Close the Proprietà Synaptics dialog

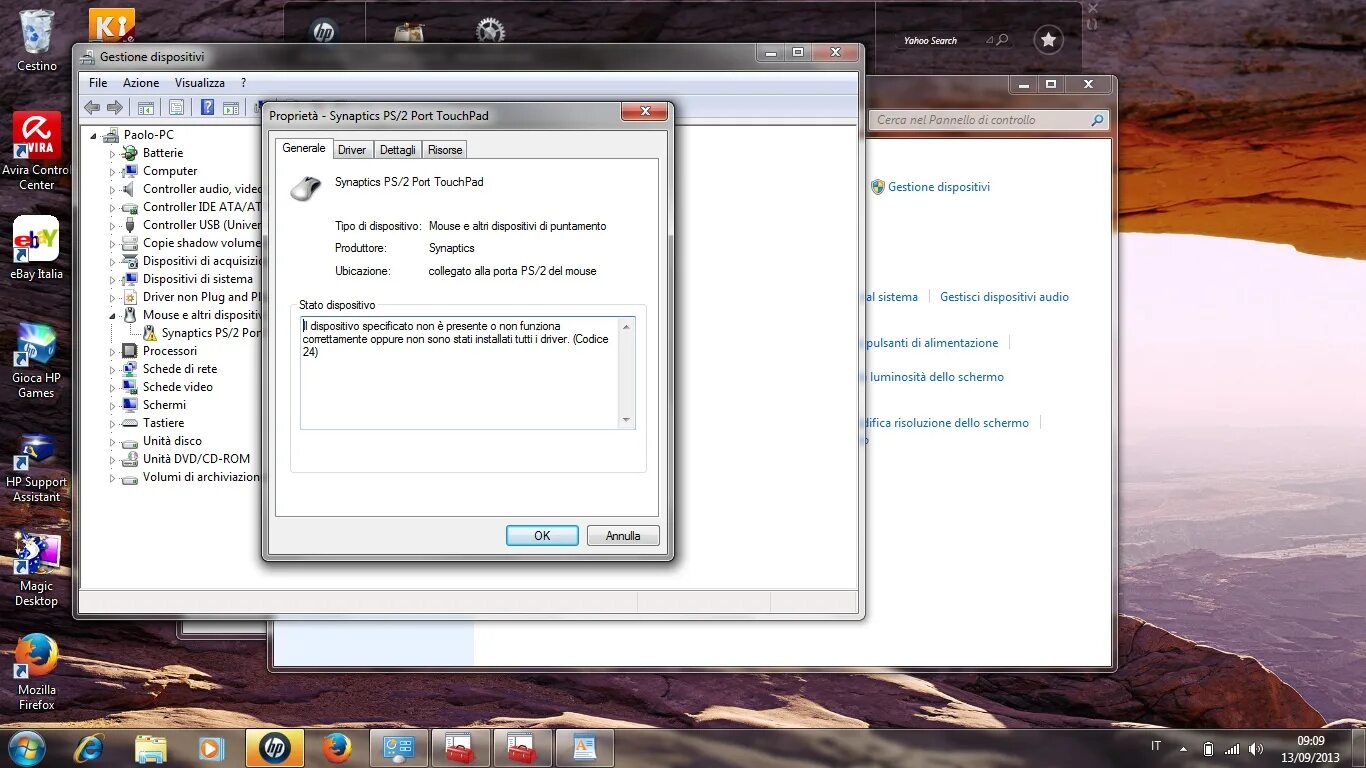pos(645,111)
